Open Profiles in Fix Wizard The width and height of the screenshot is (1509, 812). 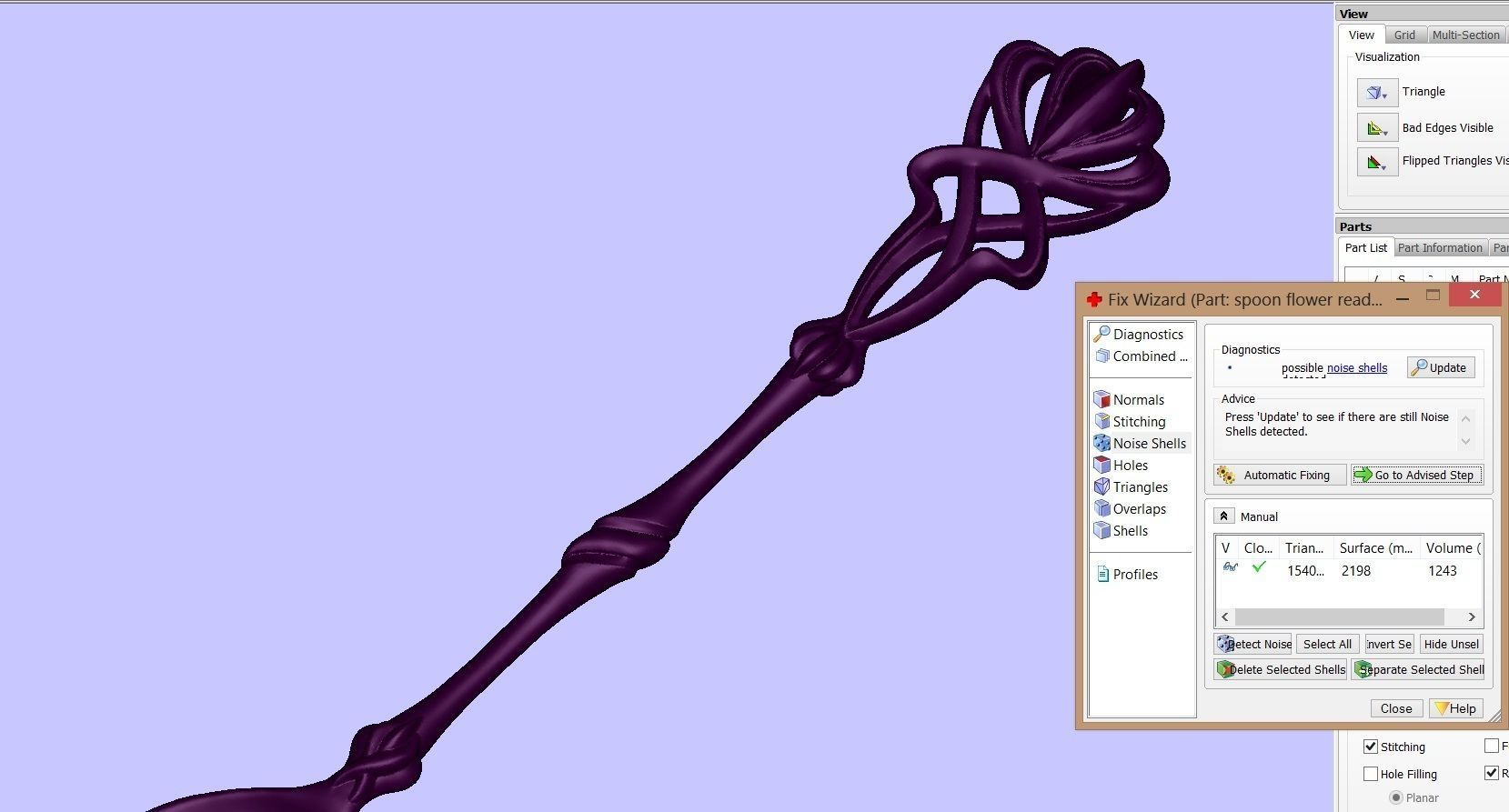click(1127, 574)
